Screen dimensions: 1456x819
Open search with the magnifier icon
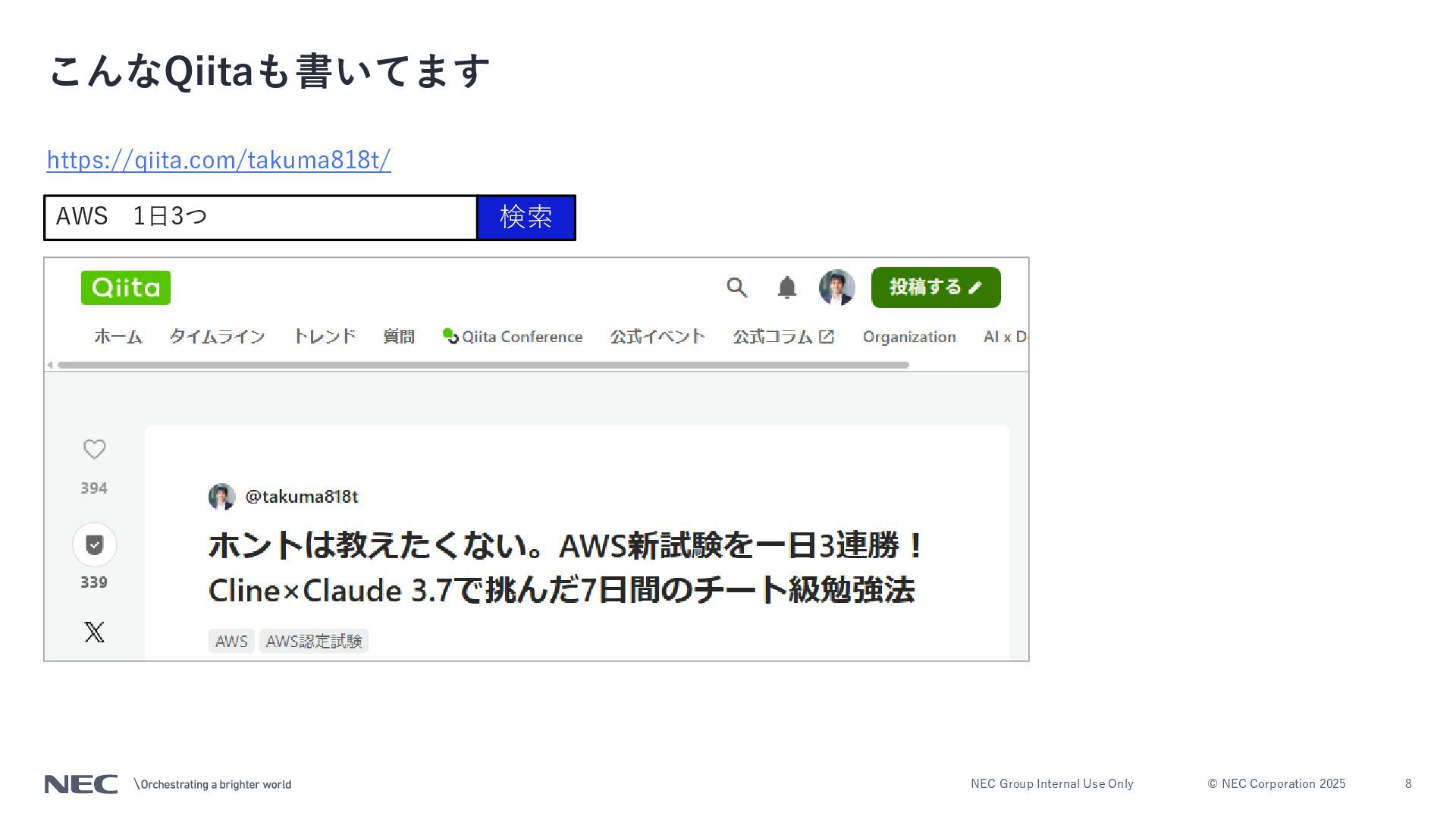click(736, 287)
